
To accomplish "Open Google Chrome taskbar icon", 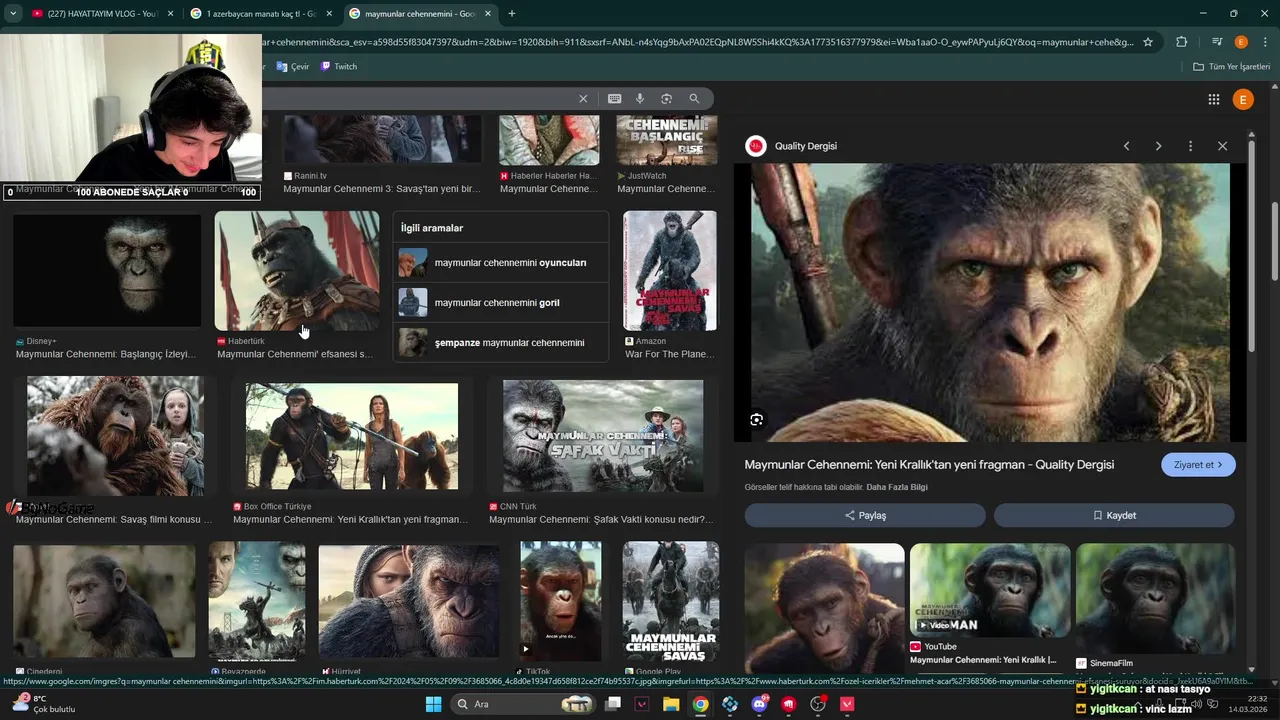I will click(x=700, y=704).
